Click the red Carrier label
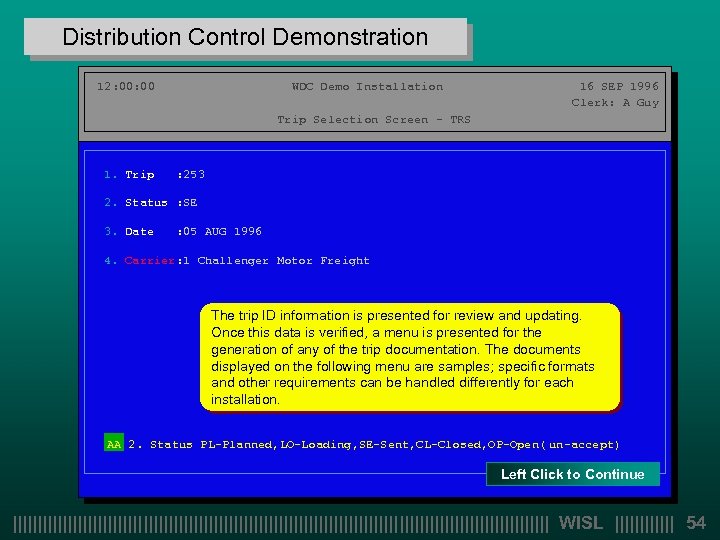 click(x=149, y=260)
